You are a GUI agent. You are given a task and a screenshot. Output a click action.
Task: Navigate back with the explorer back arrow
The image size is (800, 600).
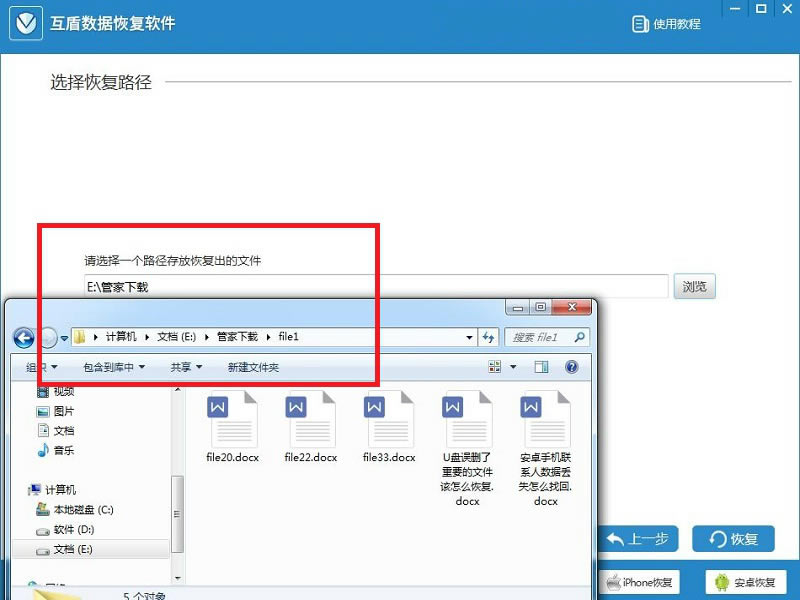pos(22,337)
